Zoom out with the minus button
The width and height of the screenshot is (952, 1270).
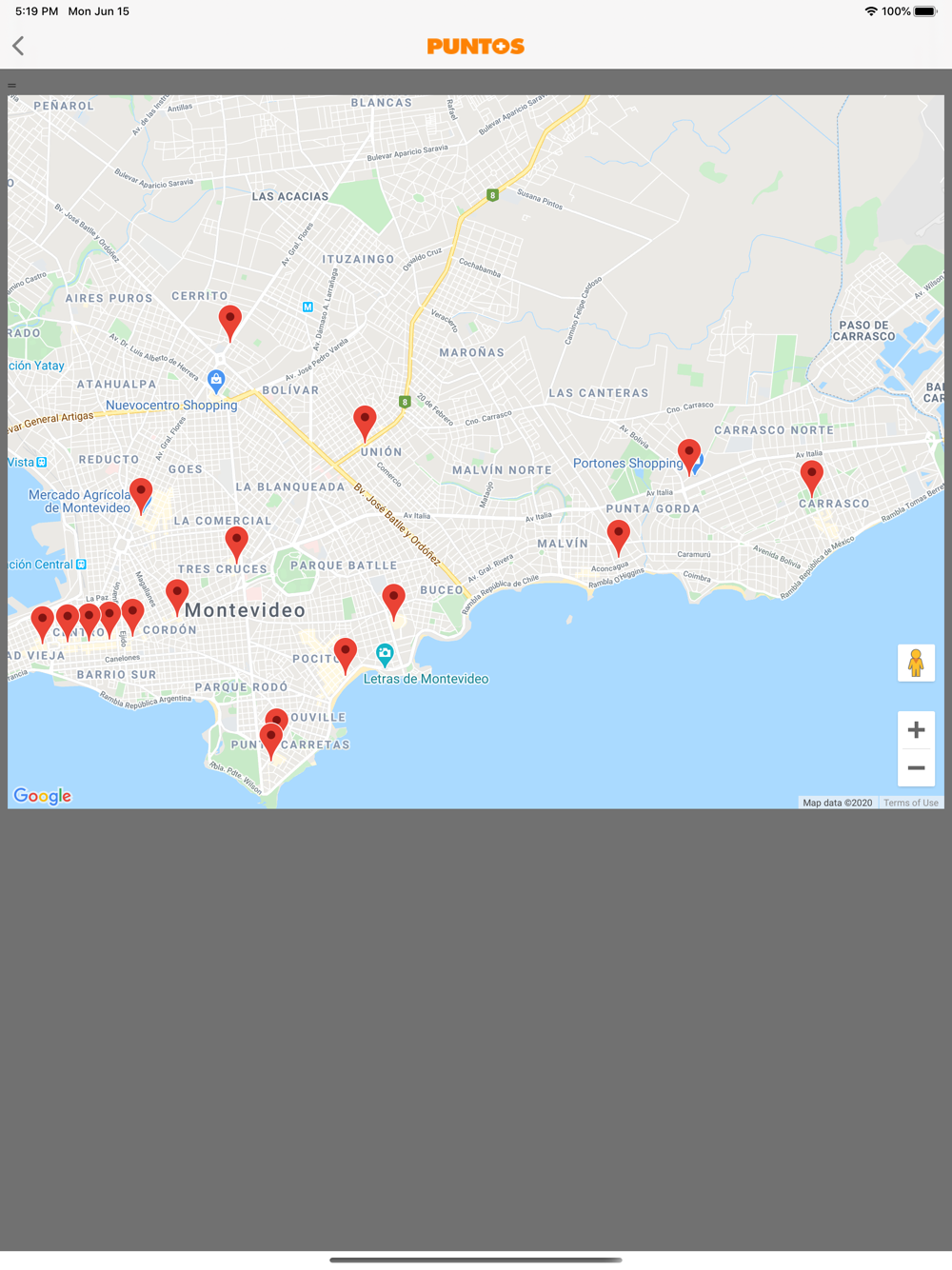(x=916, y=767)
